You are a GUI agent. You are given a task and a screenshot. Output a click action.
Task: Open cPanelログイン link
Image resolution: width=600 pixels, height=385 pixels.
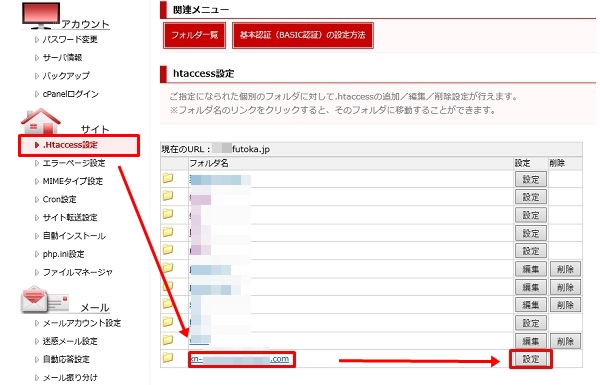[x=71, y=94]
